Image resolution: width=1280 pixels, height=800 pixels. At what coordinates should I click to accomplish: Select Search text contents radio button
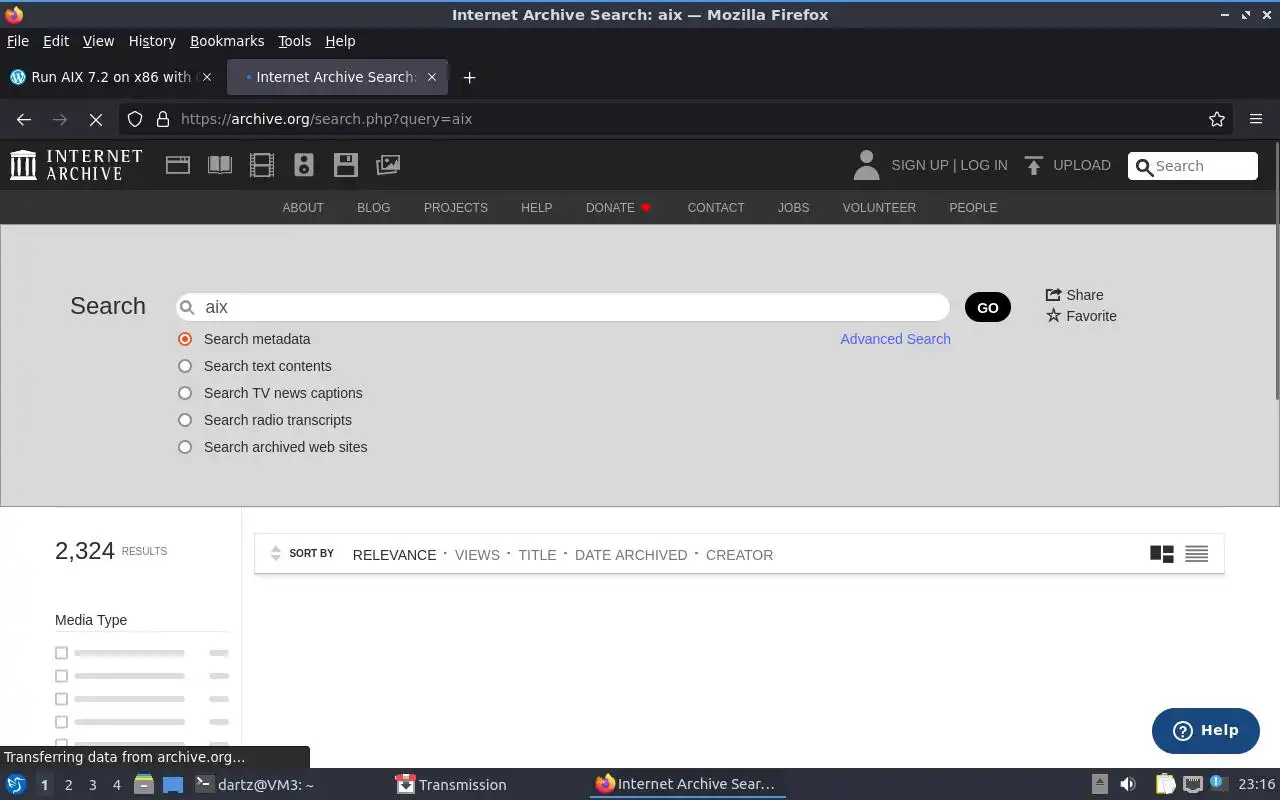[x=185, y=366]
